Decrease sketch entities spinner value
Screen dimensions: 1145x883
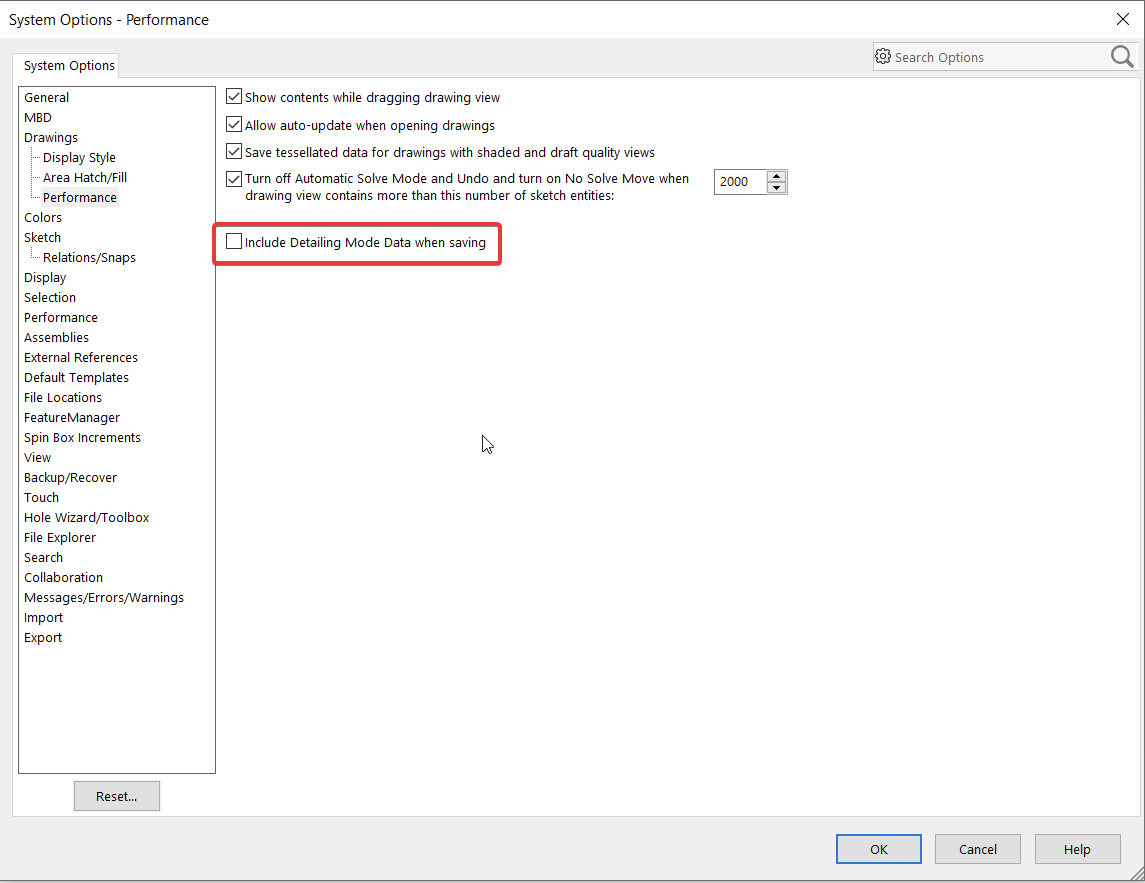(x=777, y=188)
